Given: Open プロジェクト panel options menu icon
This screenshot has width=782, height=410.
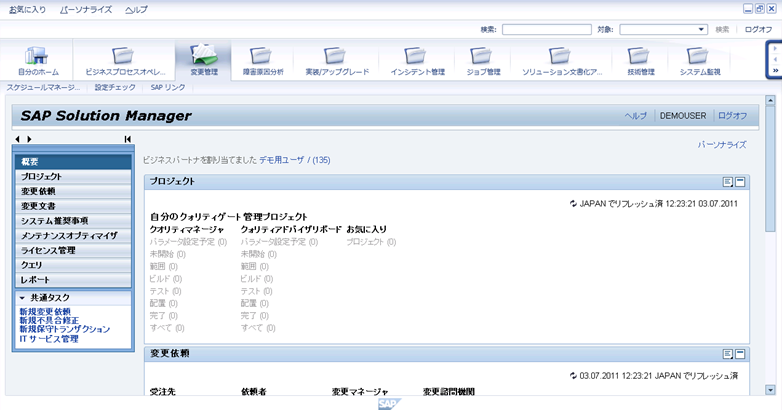Looking at the screenshot, I should pos(728,182).
